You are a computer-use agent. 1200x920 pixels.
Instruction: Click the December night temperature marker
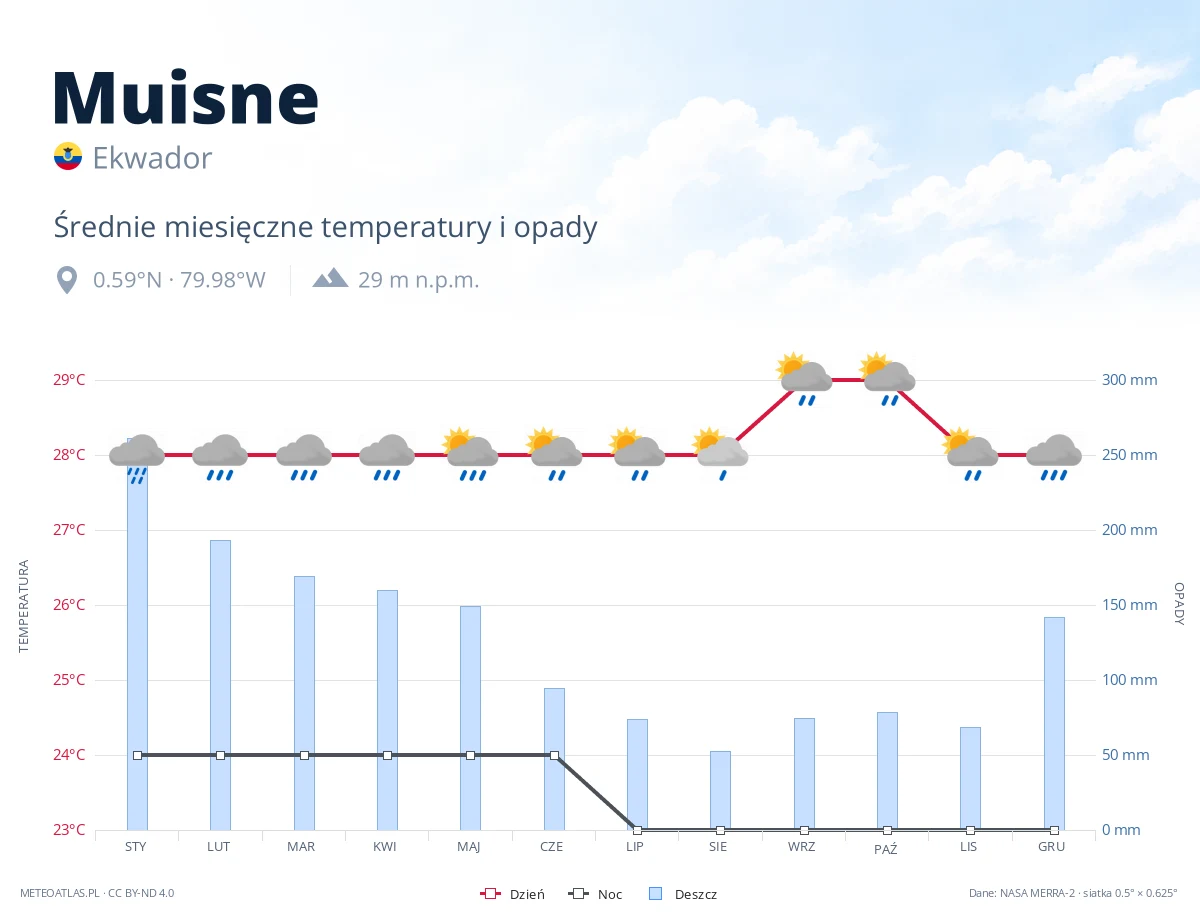point(1054,830)
